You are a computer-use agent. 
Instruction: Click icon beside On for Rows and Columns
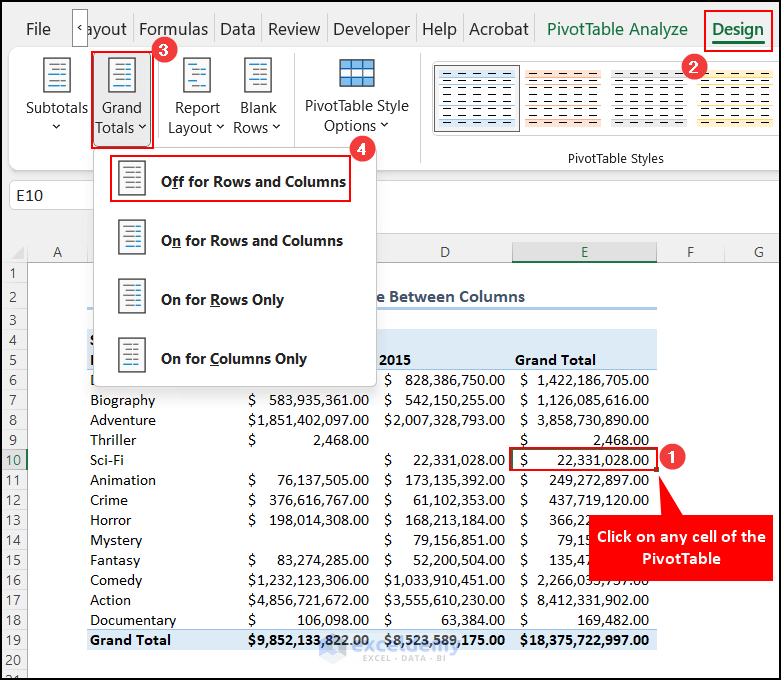point(132,237)
